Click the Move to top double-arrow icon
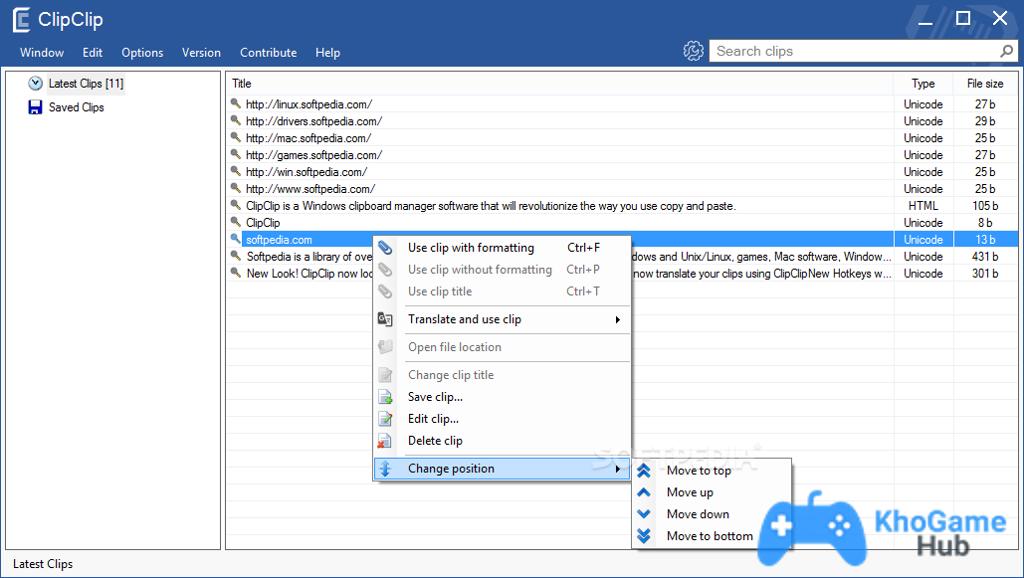 (x=644, y=471)
